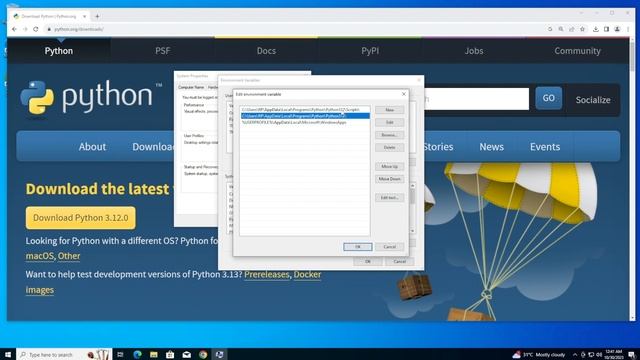Viewport: 640px width, 360px height.
Task: Click the browser back arrow
Action: [14, 29]
